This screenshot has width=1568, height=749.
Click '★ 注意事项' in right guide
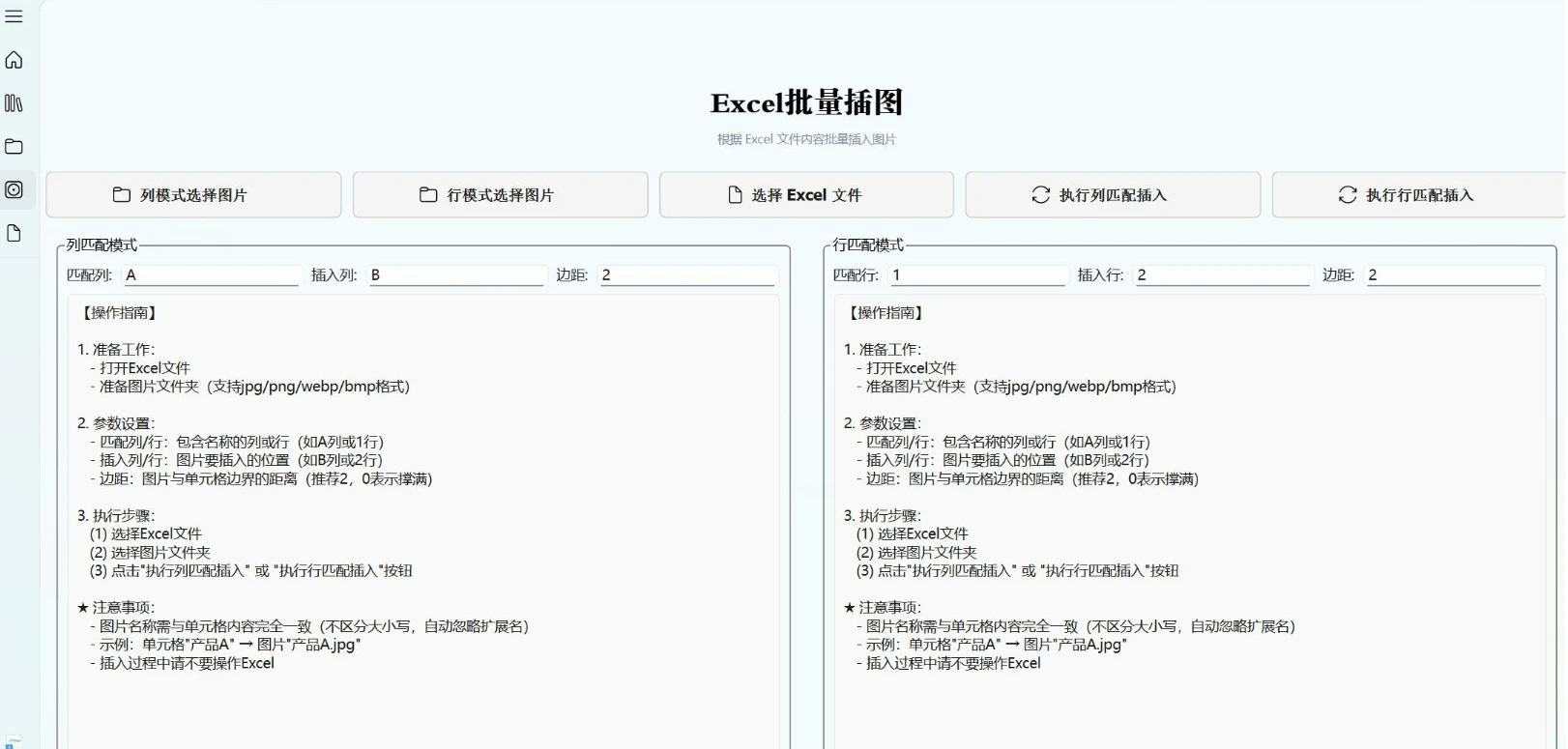[x=883, y=608]
